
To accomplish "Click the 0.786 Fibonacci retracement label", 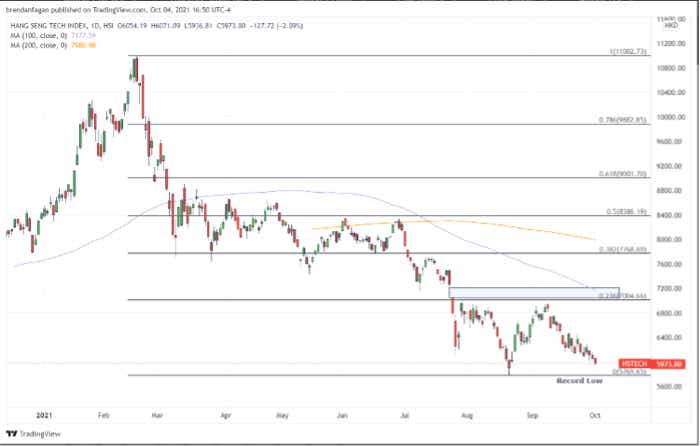I will (x=622, y=120).
